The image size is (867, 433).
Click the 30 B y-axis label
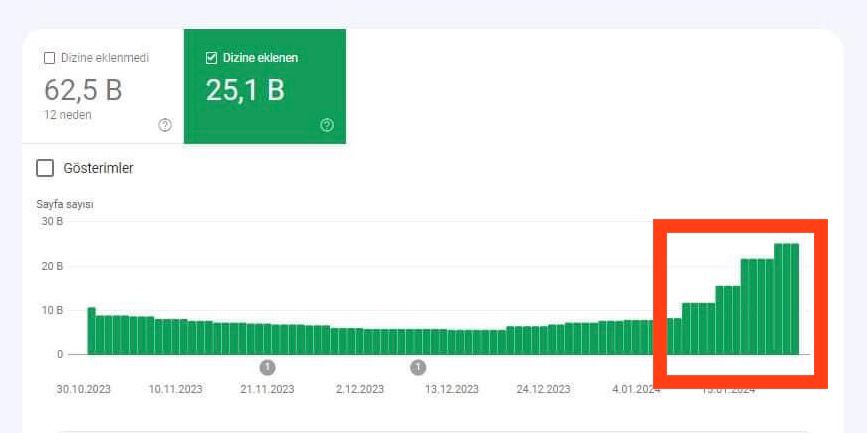[53, 221]
